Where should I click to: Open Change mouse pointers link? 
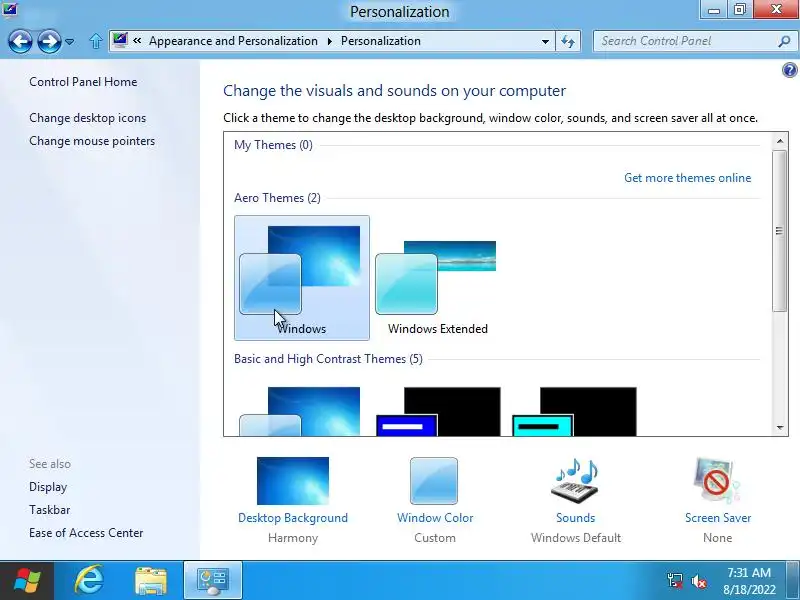tap(92, 141)
